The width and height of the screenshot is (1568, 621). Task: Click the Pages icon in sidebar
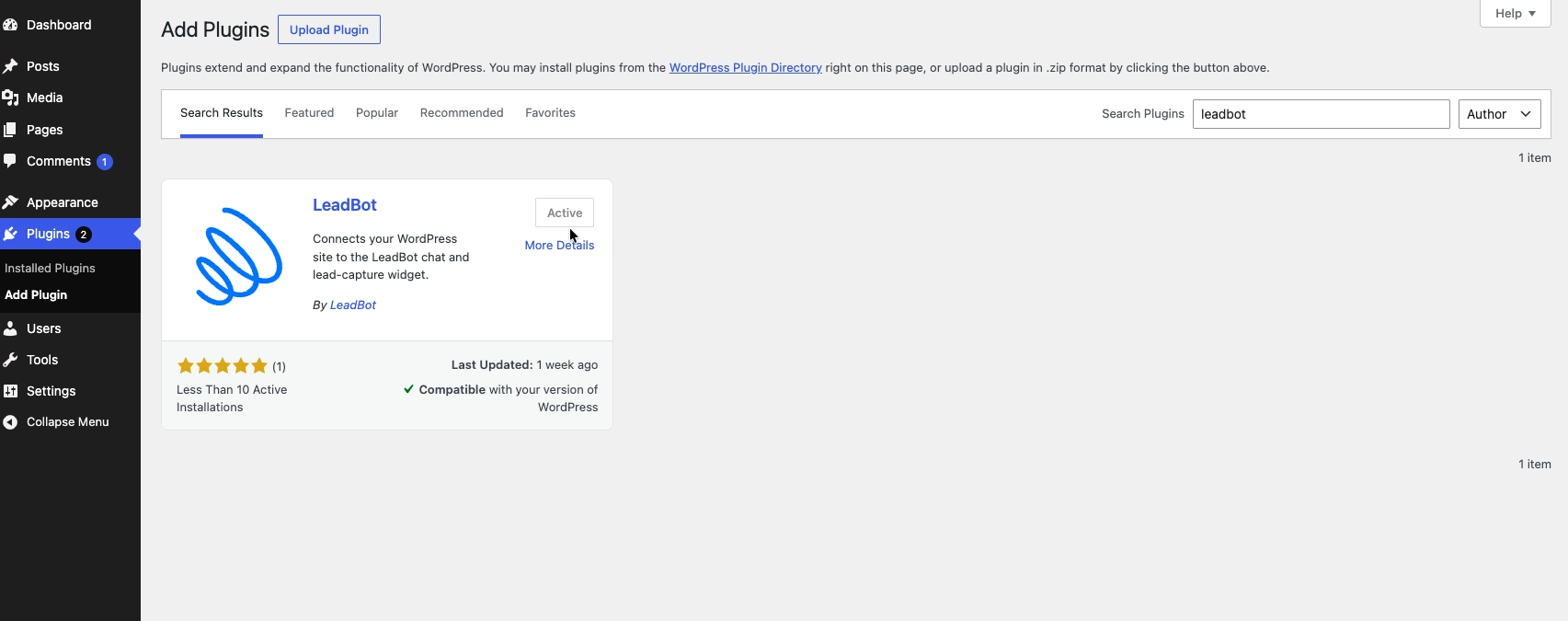[x=10, y=130]
